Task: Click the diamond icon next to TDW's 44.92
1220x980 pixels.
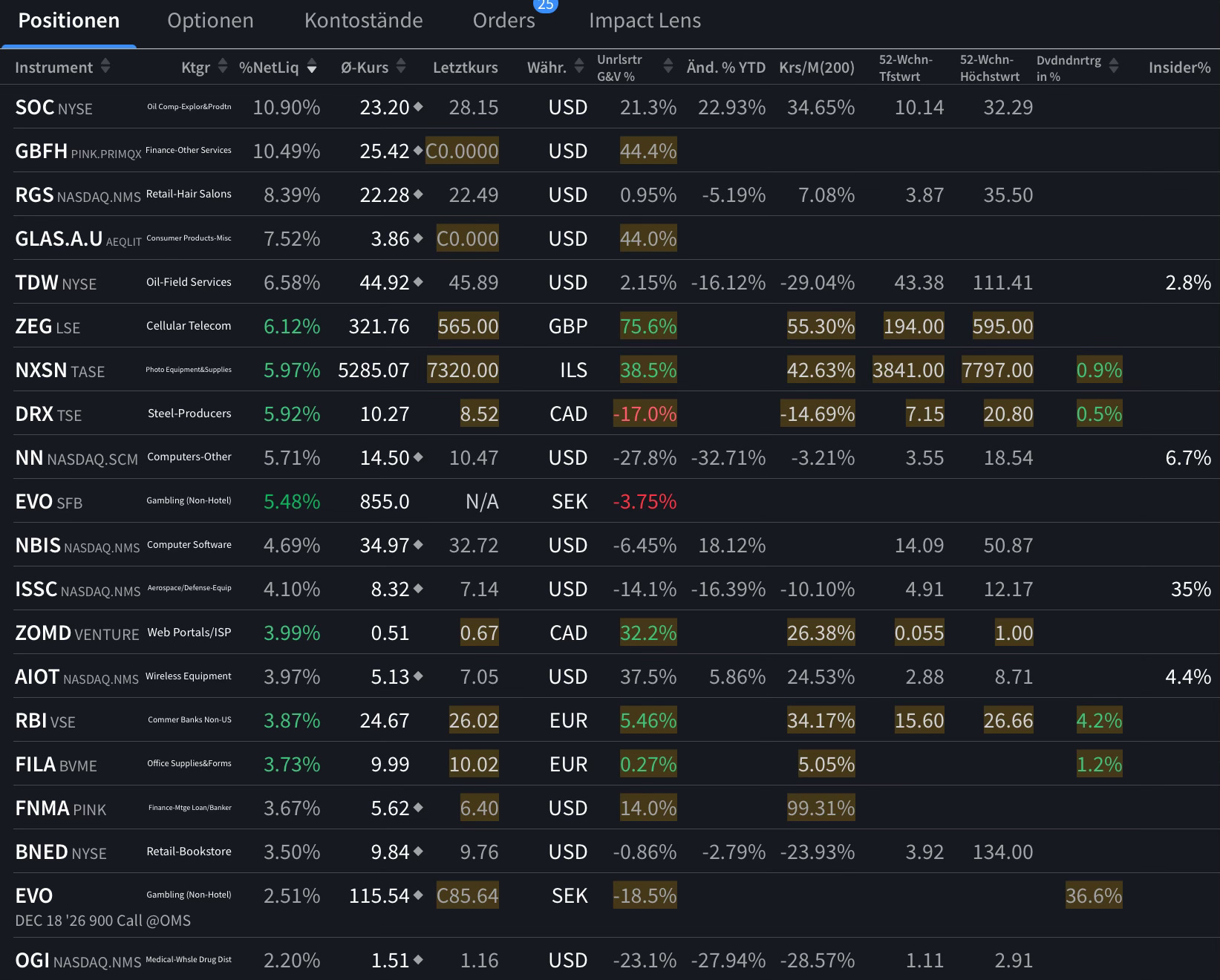Action: point(418,282)
